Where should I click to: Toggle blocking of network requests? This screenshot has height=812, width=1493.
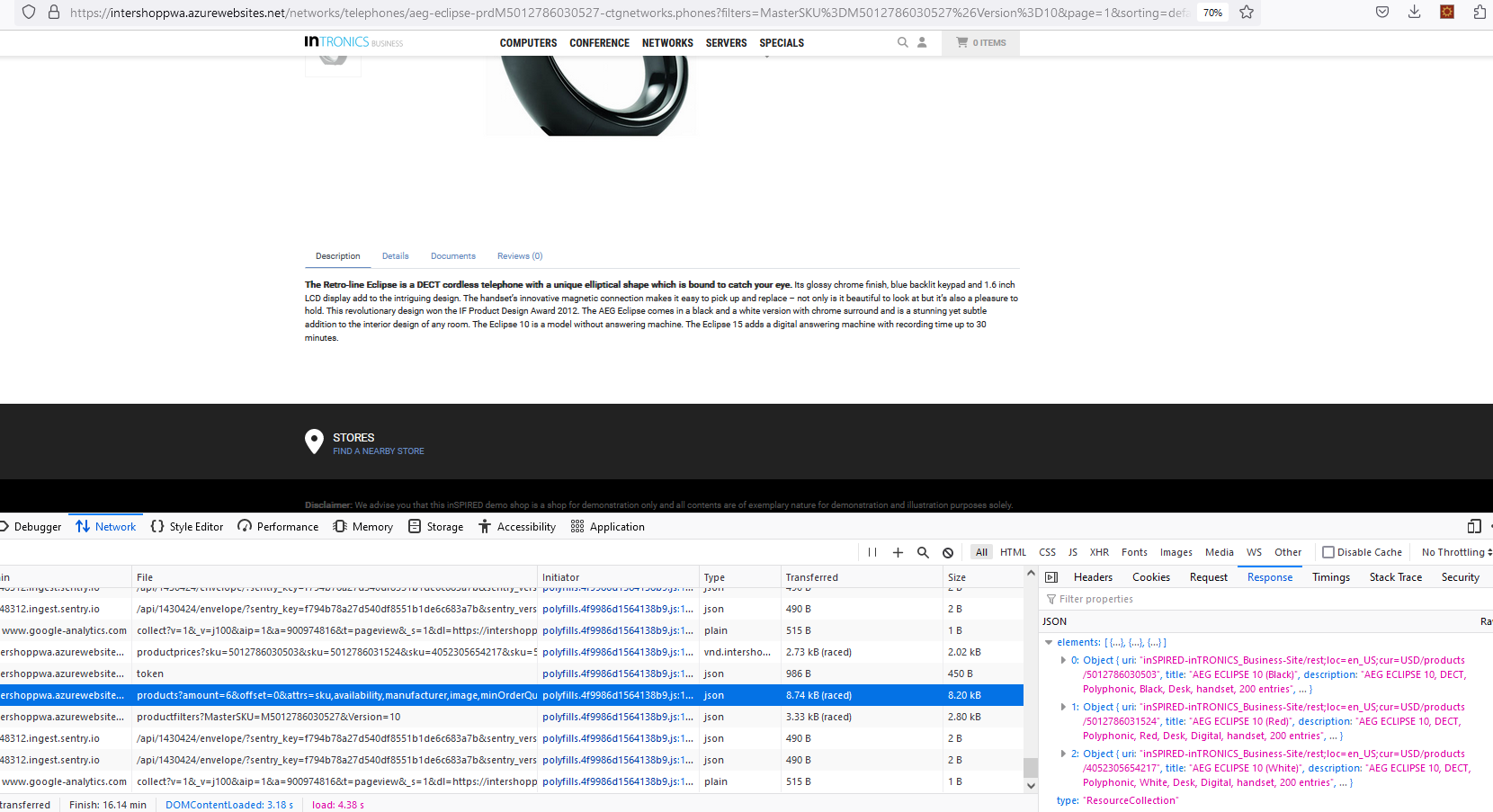point(948,552)
